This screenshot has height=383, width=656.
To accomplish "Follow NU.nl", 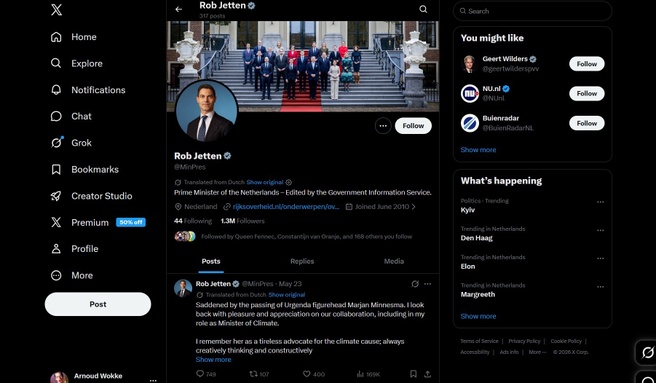I will pos(587,93).
